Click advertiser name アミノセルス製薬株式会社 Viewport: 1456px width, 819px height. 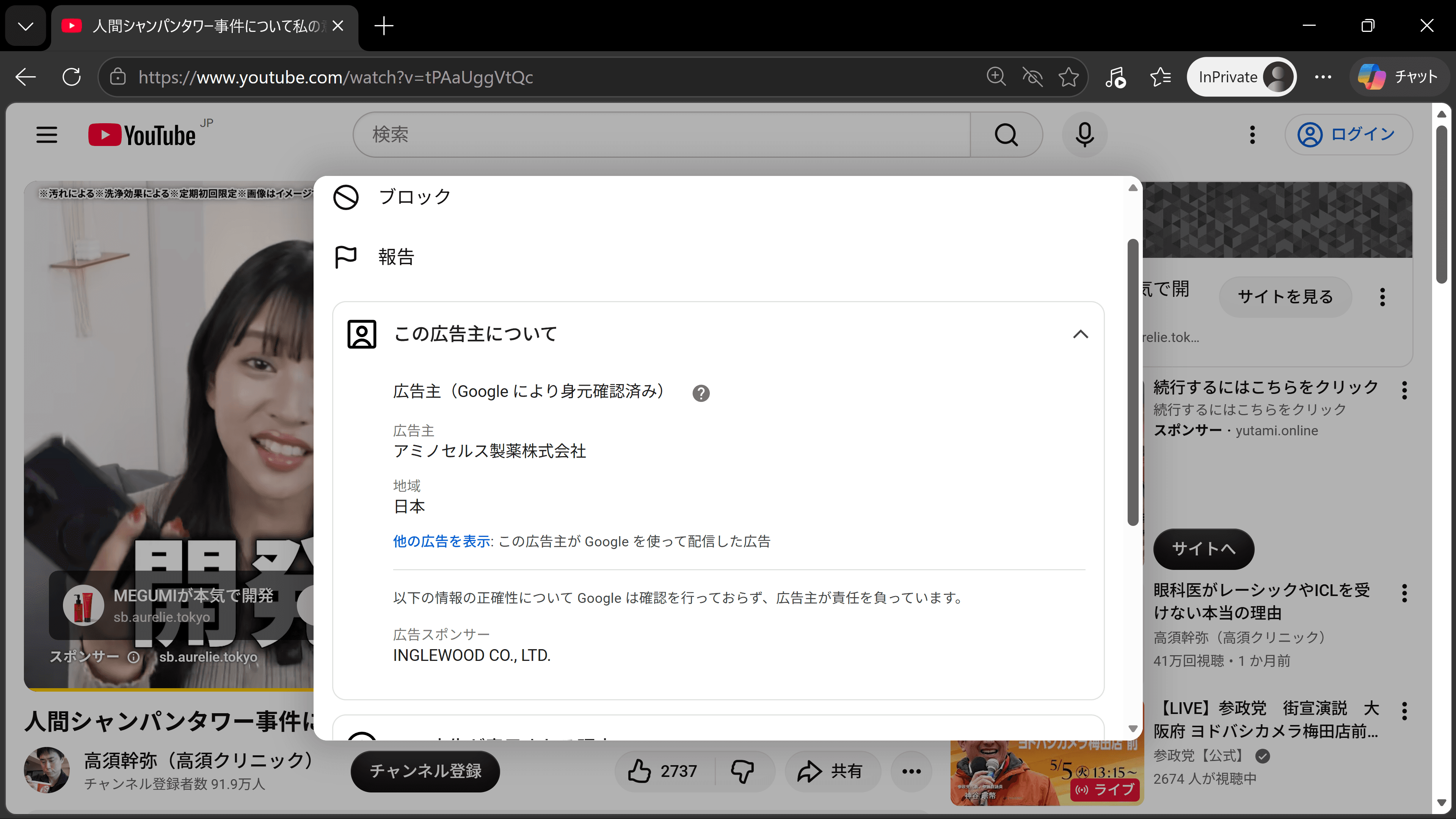pos(490,451)
